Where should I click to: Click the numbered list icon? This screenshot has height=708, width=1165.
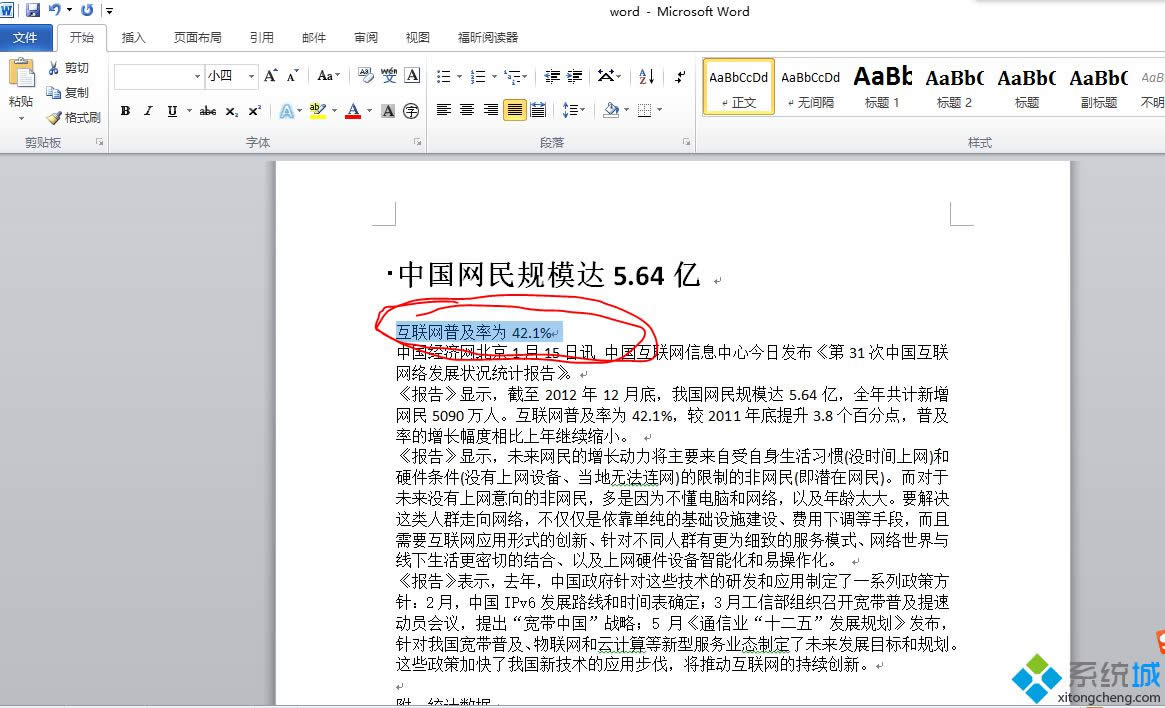(x=478, y=76)
